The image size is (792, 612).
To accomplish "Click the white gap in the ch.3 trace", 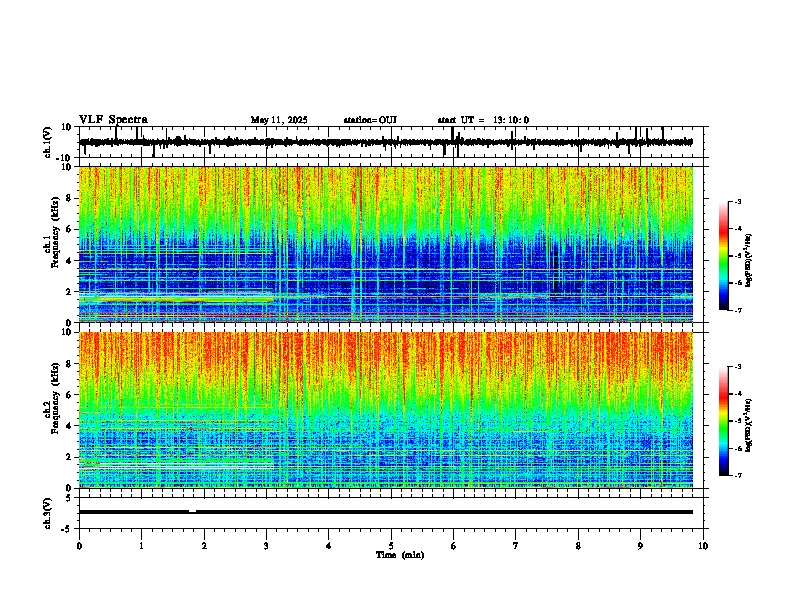I will coord(192,511).
